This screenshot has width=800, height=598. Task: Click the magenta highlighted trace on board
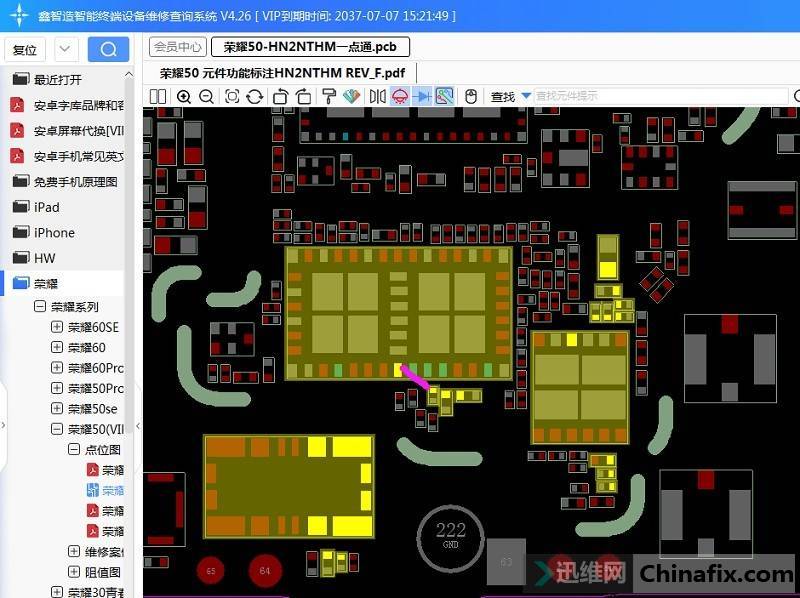414,377
